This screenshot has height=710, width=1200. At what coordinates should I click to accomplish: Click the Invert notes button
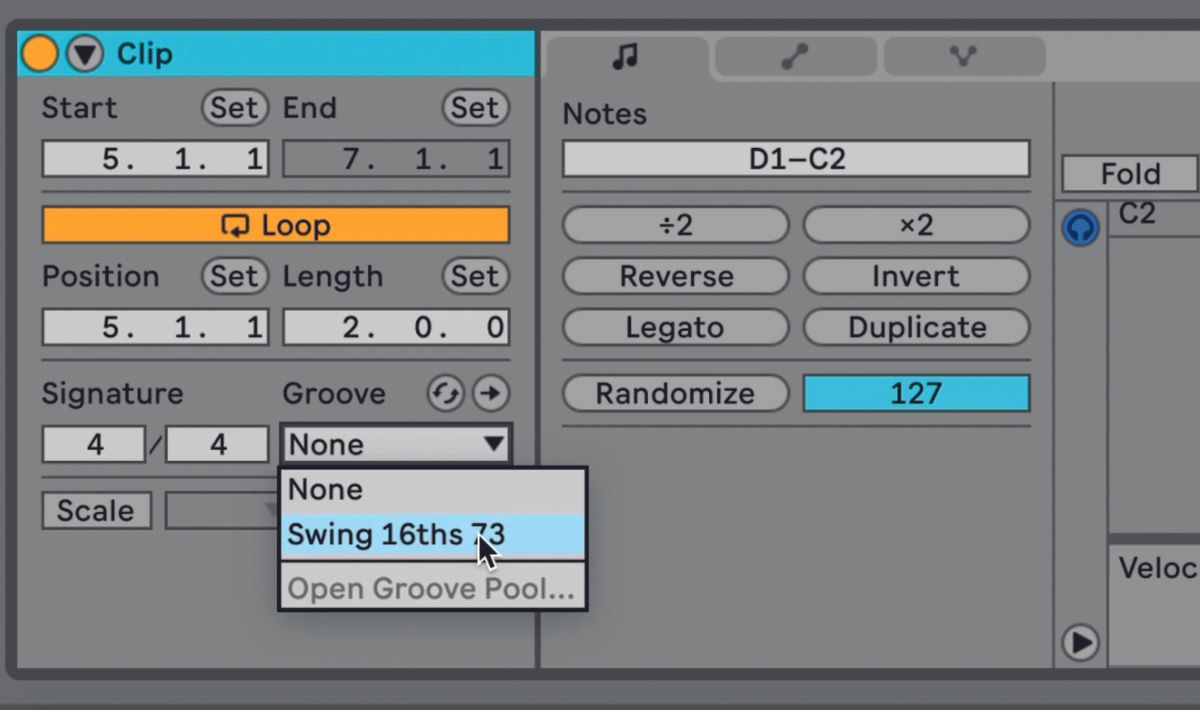pos(916,276)
